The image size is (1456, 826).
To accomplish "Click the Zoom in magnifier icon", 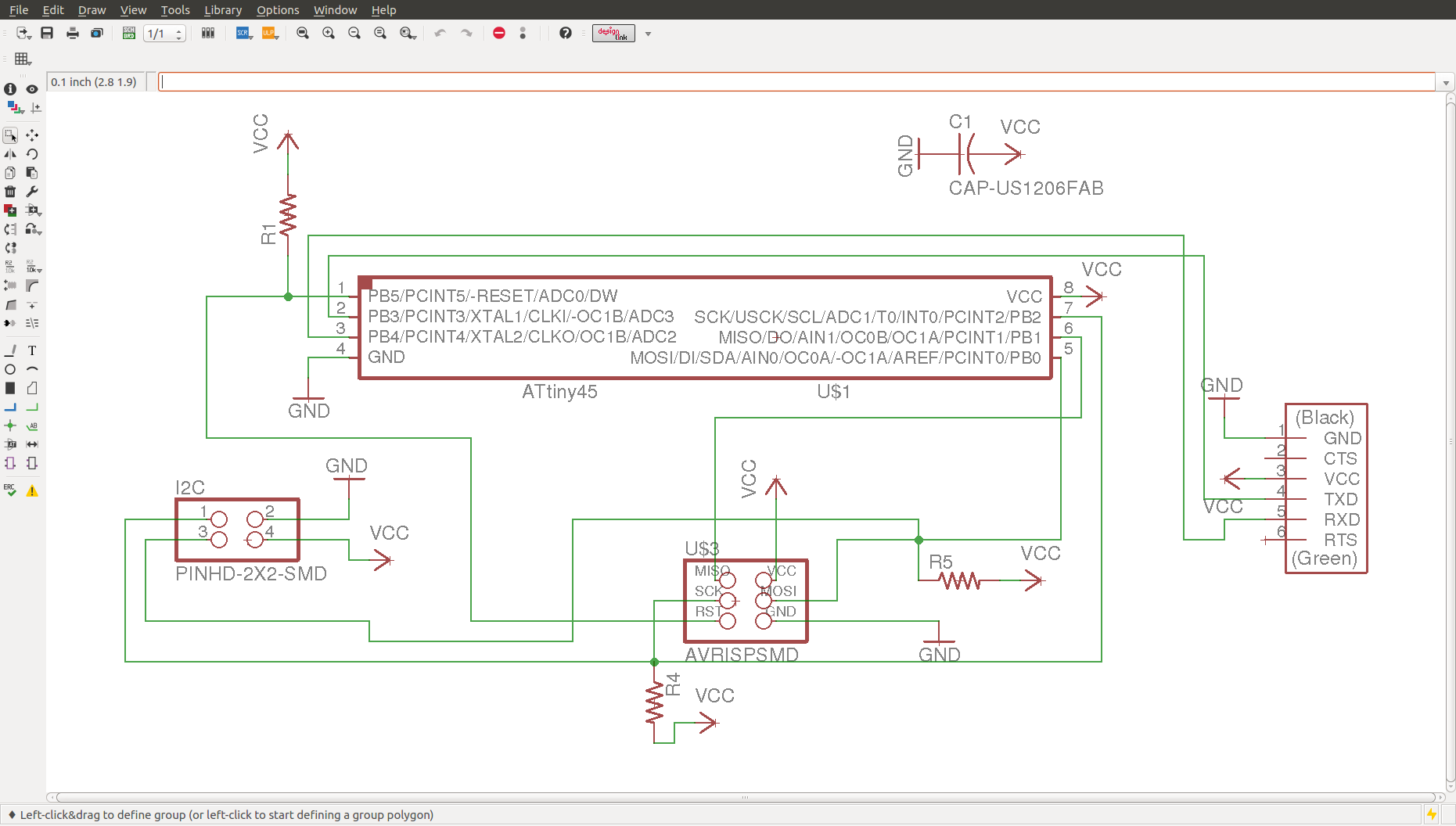I will tap(329, 33).
